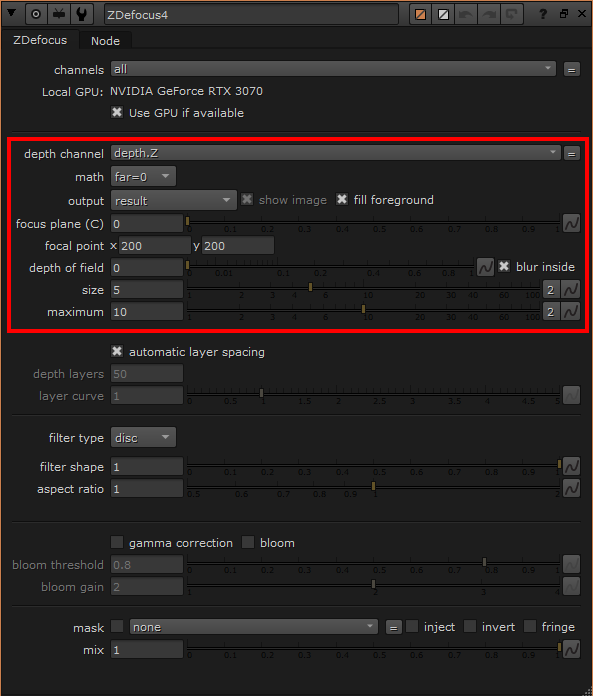Open the math far=0 dropdown
This screenshot has width=593, height=696.
(143, 177)
